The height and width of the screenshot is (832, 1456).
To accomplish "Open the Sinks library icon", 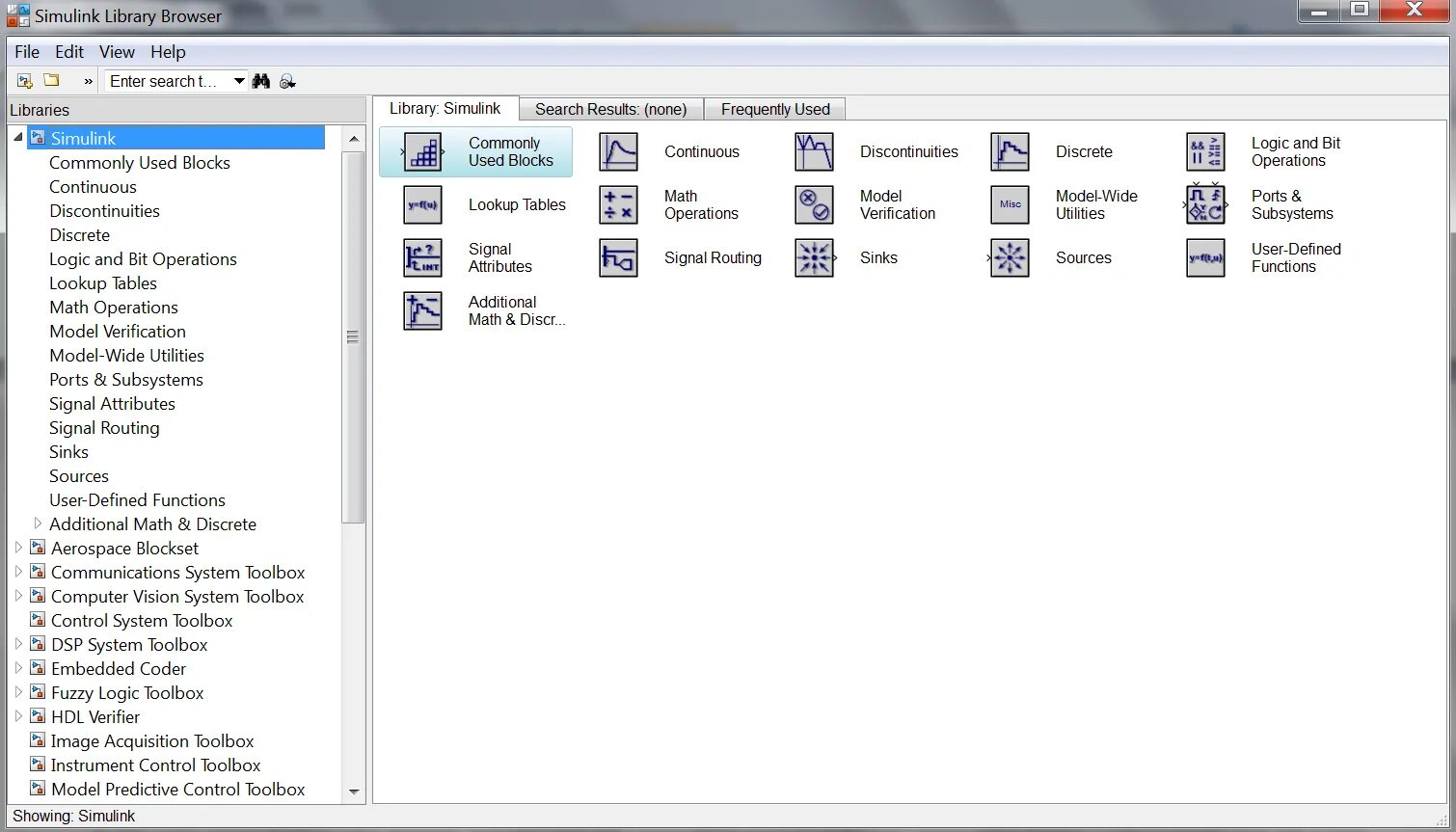I will pos(814,258).
